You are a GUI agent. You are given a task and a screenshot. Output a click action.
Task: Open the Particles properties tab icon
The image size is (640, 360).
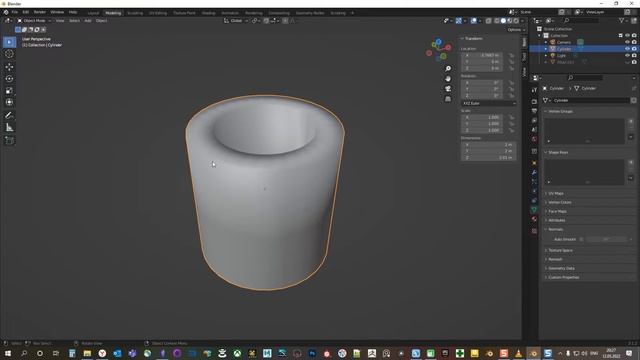coord(534,182)
